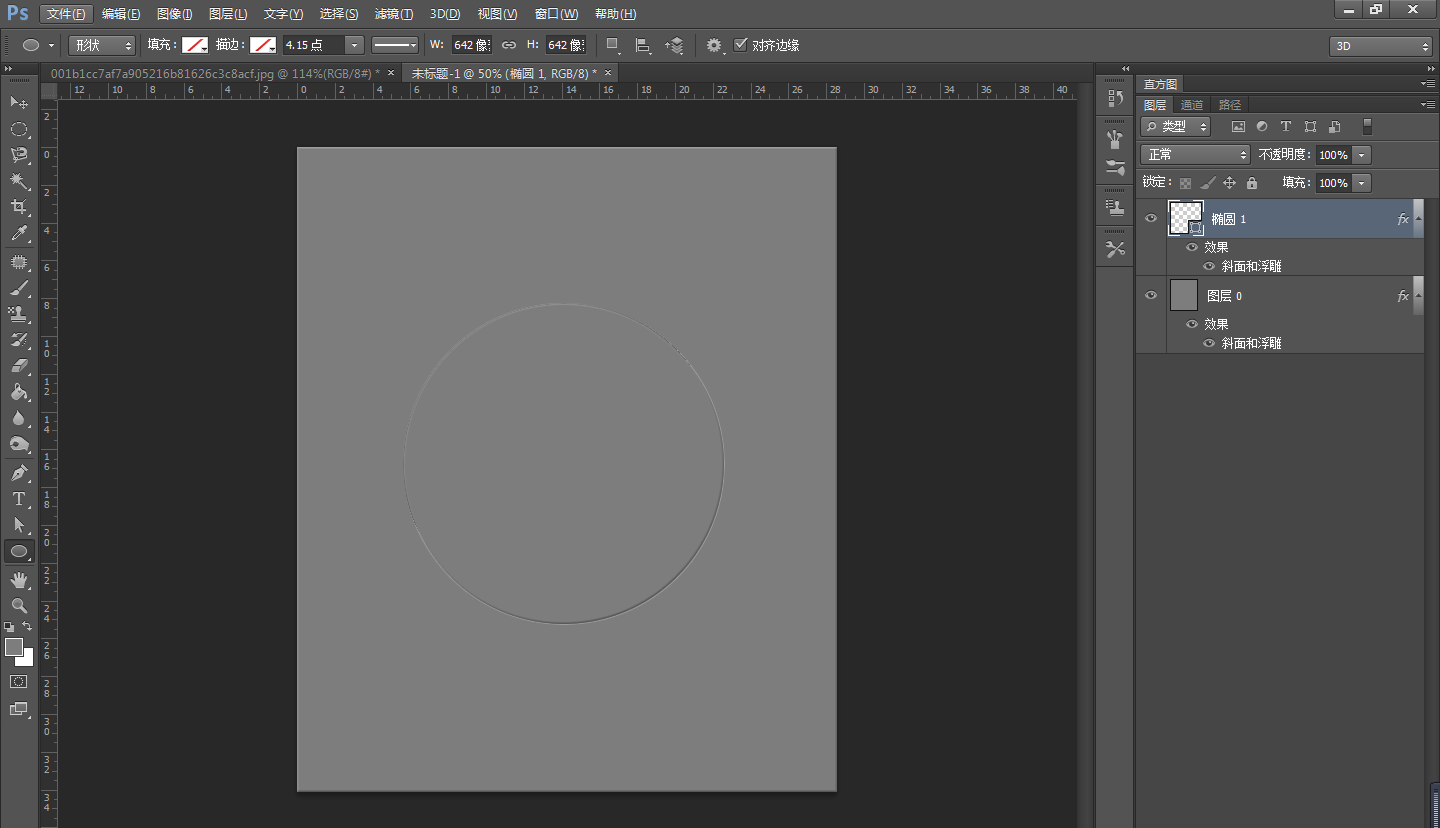Select the Crop tool

click(x=18, y=207)
